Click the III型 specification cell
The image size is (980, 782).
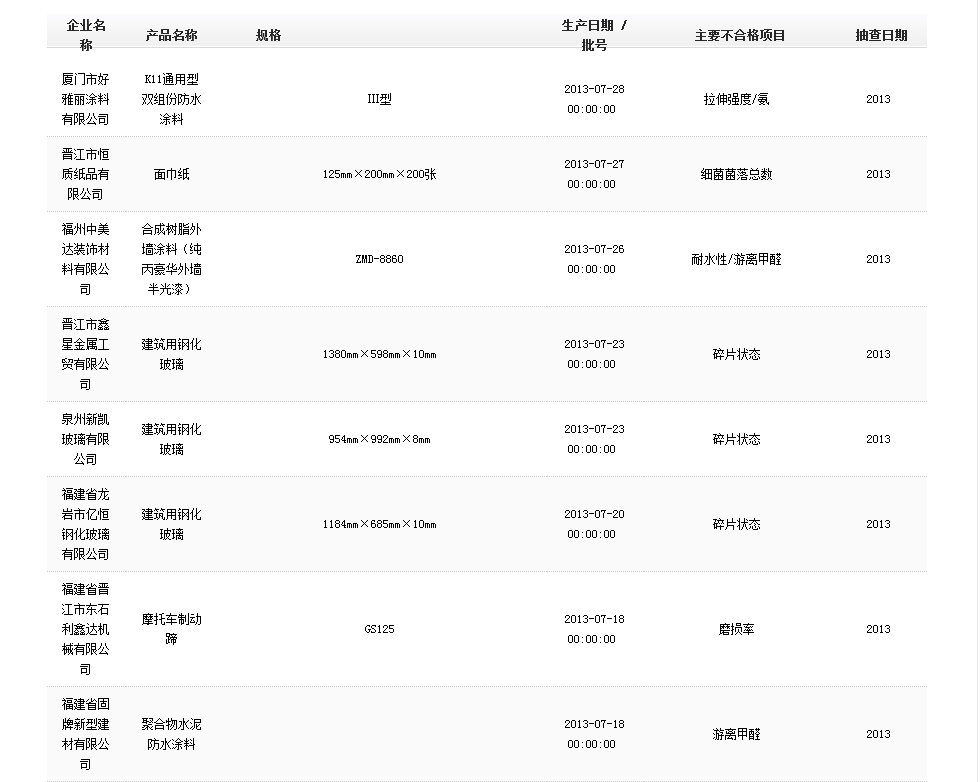379,99
